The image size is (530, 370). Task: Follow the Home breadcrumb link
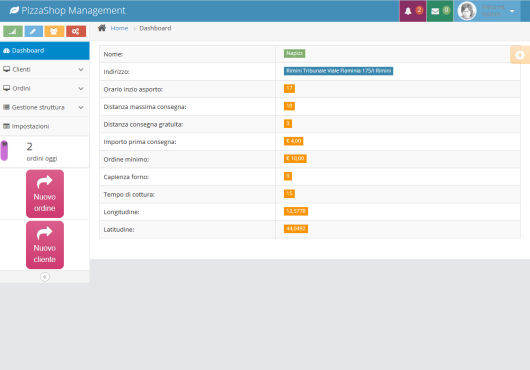[x=119, y=28]
